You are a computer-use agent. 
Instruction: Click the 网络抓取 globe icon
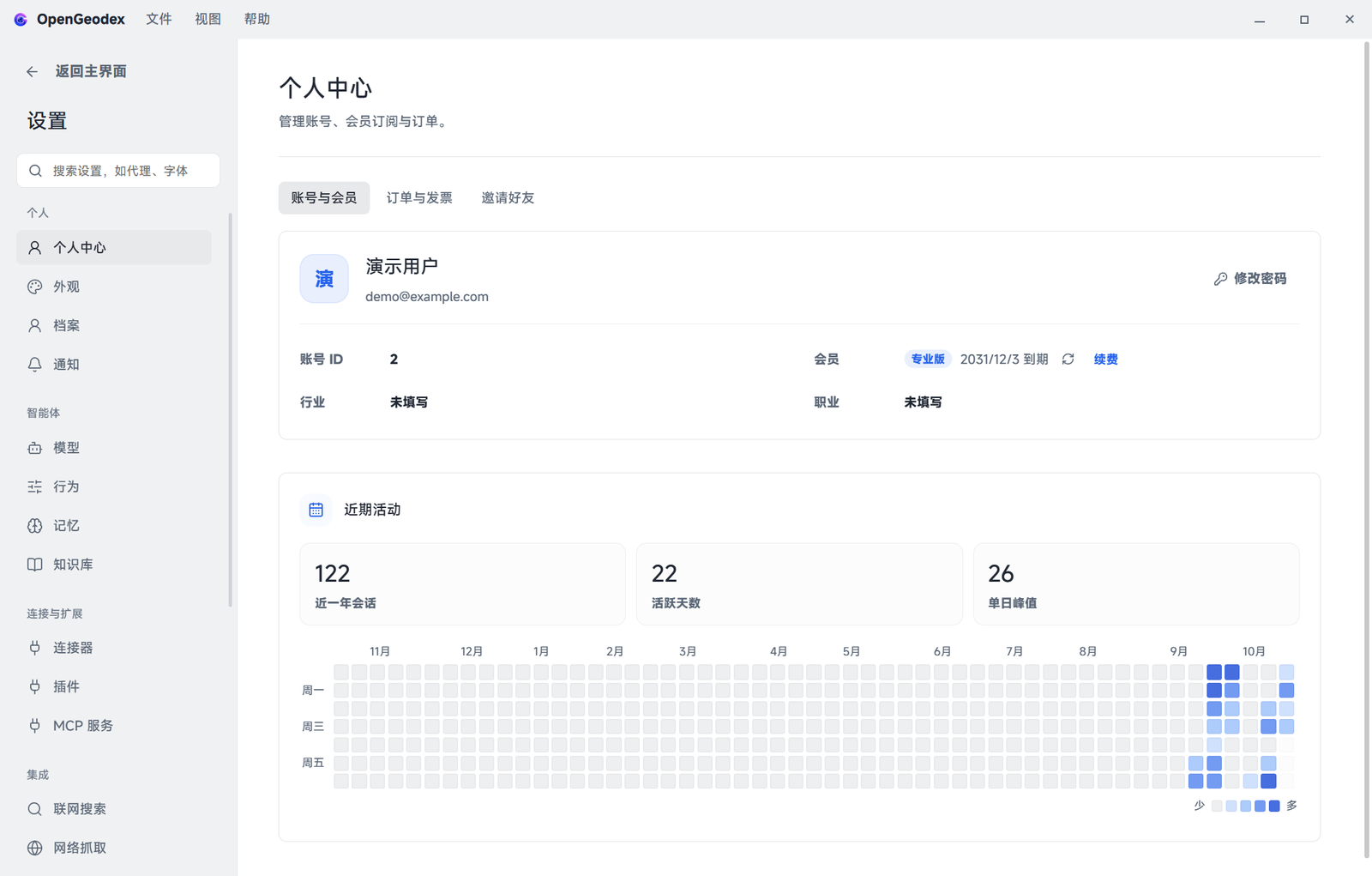[x=34, y=848]
